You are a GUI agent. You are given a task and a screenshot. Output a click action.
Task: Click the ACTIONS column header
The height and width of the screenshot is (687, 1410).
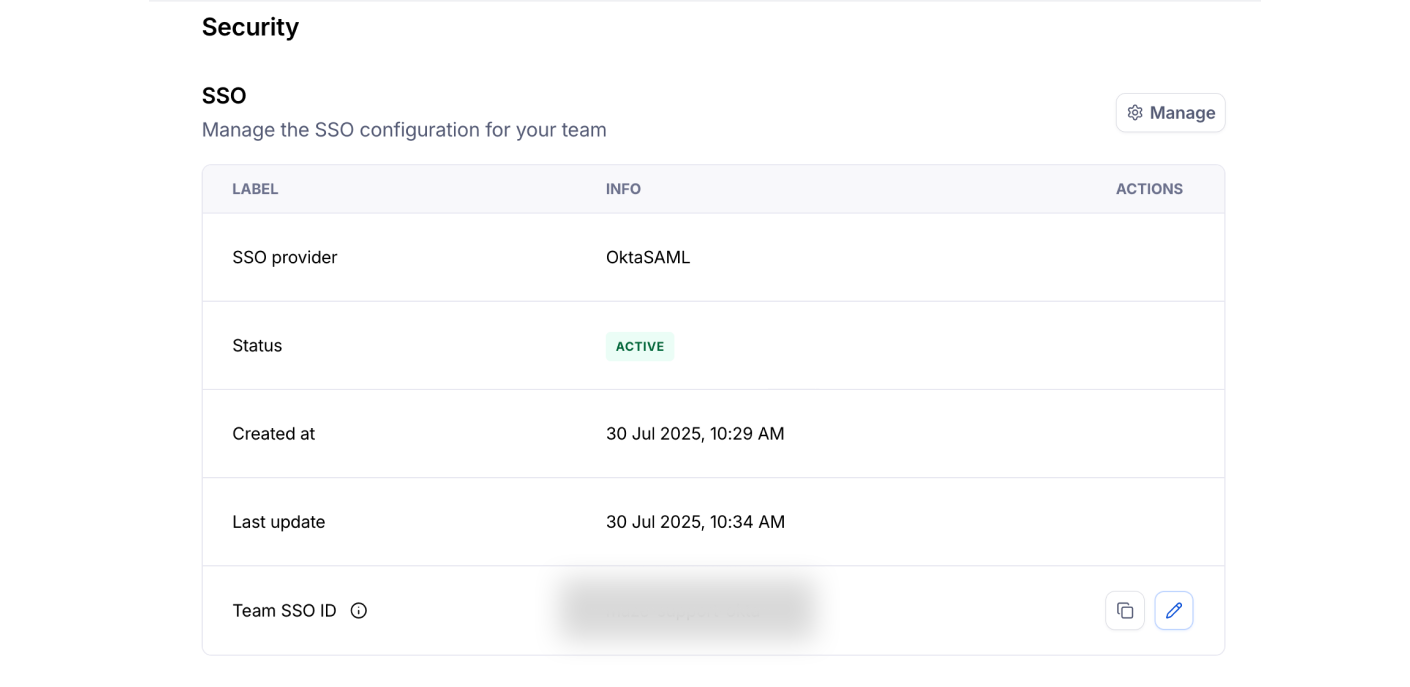click(1149, 189)
